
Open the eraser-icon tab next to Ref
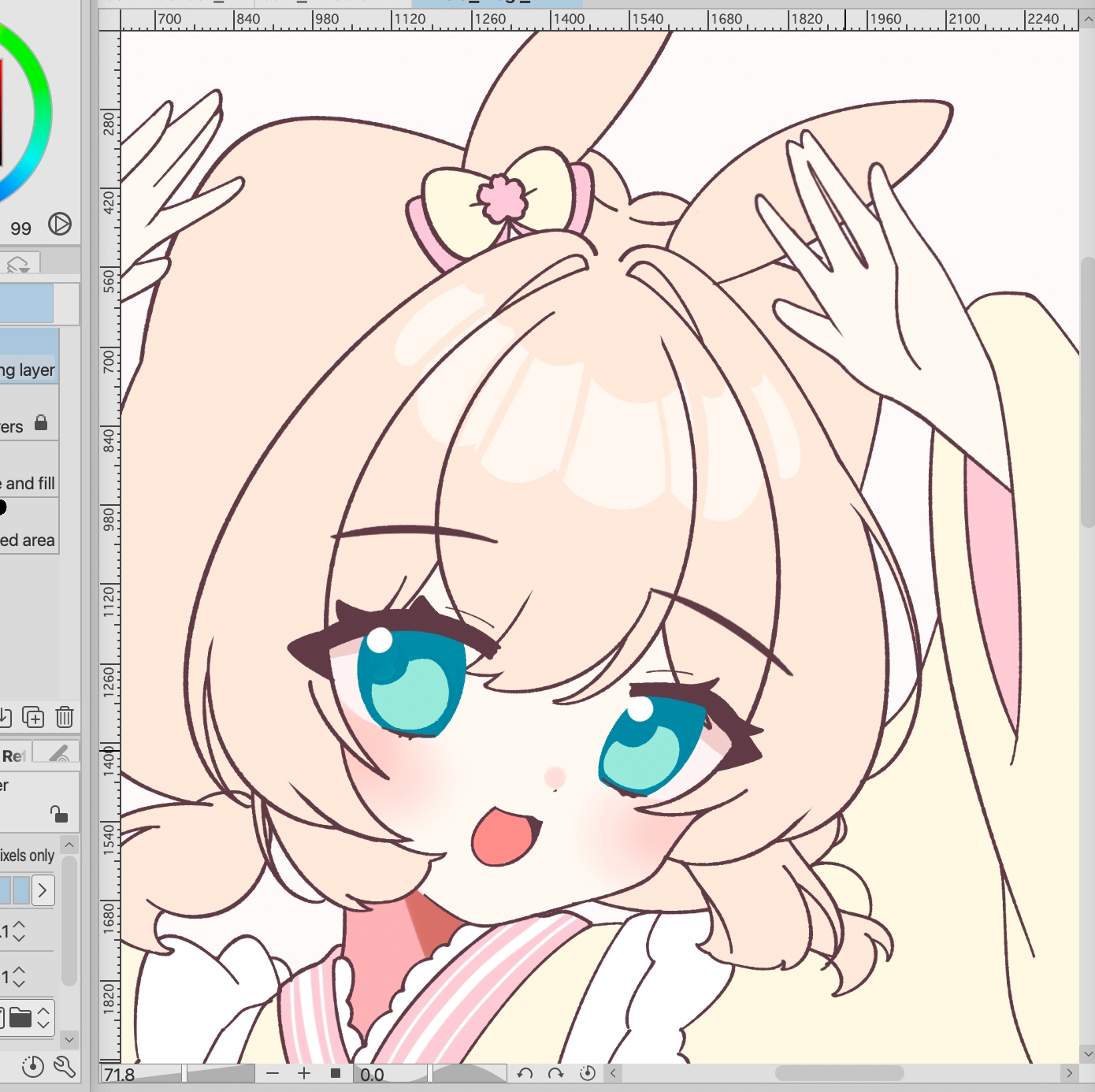click(x=58, y=753)
